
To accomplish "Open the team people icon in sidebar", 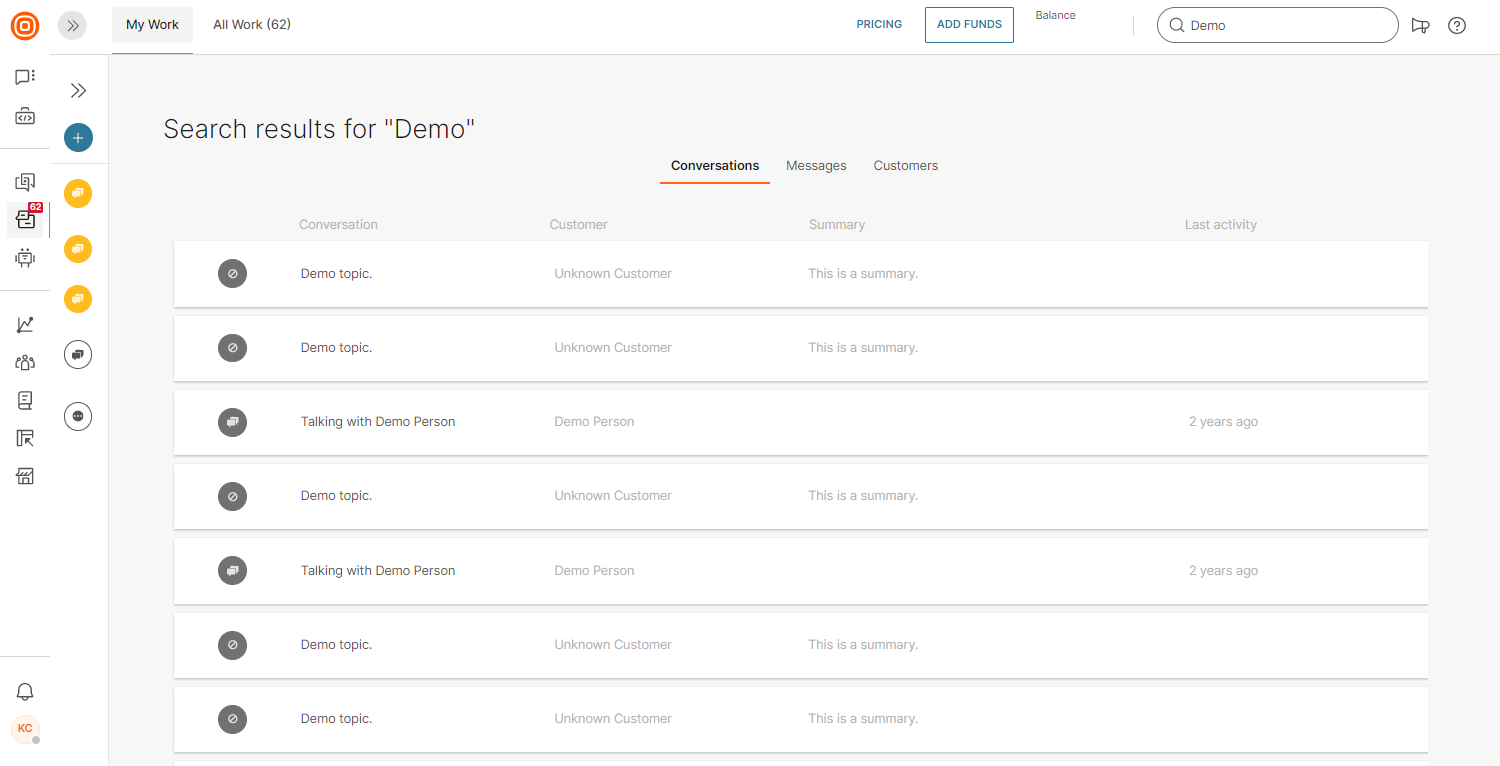I will pos(25,363).
